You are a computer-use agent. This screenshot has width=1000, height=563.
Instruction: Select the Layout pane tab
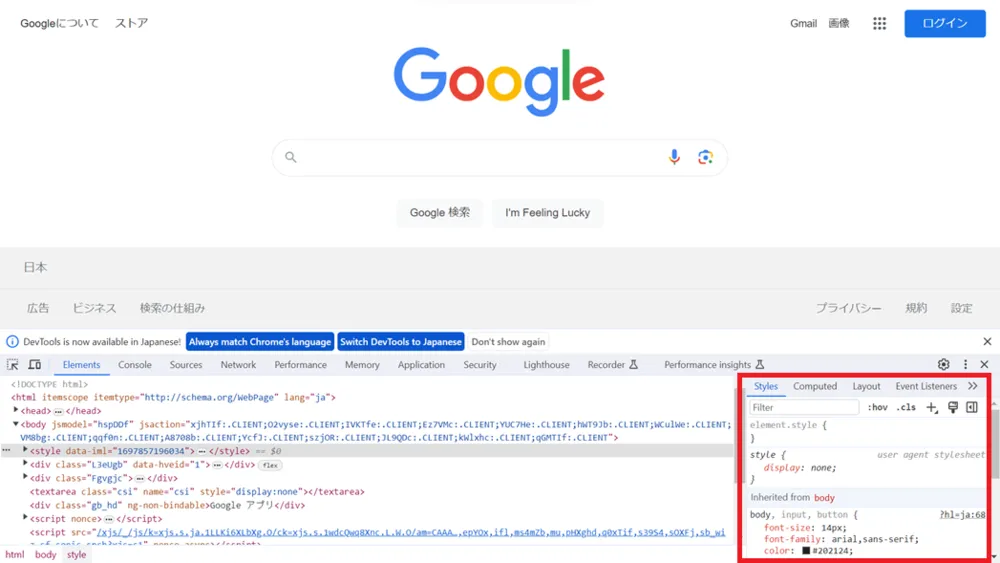(x=866, y=386)
